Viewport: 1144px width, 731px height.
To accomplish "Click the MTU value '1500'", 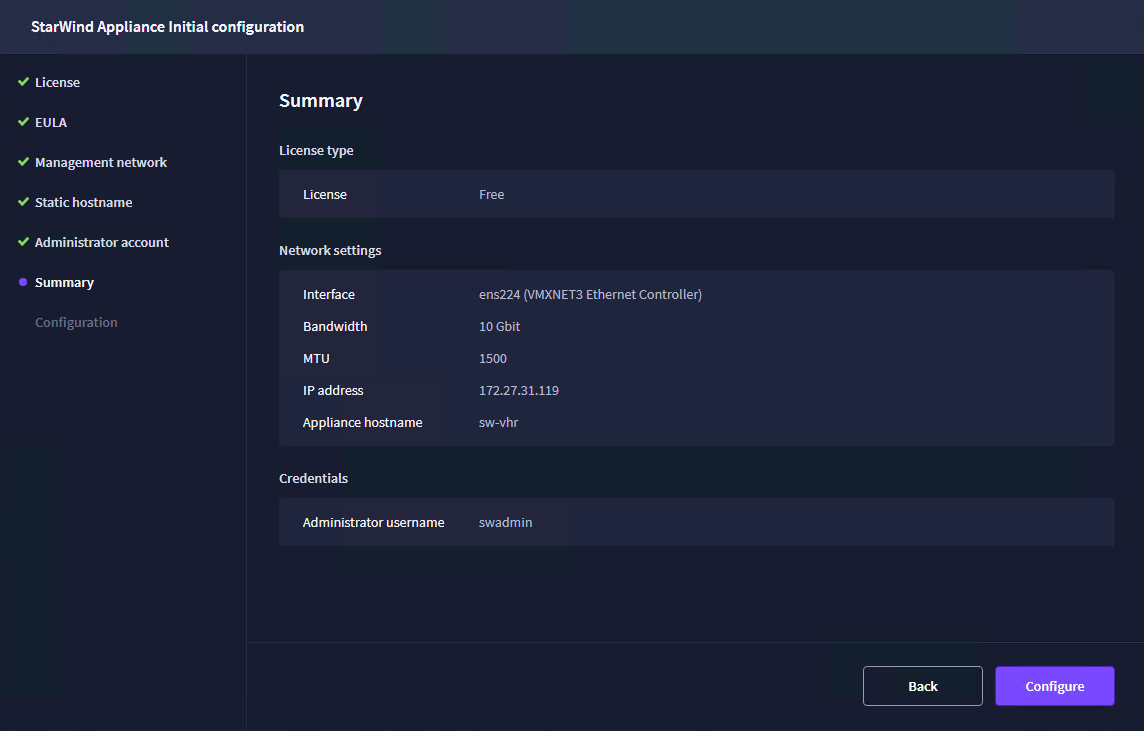I will pyautogui.click(x=492, y=359).
